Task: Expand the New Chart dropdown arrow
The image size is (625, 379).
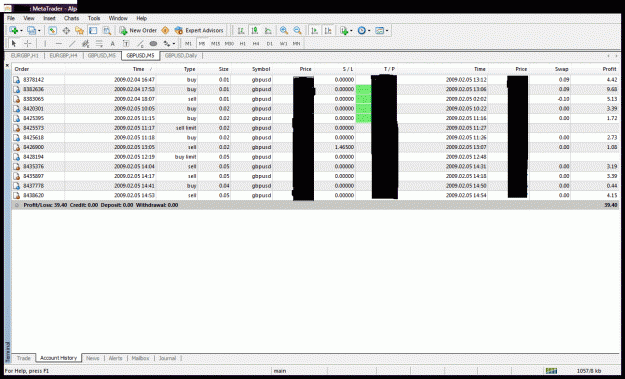Action: click(21, 31)
